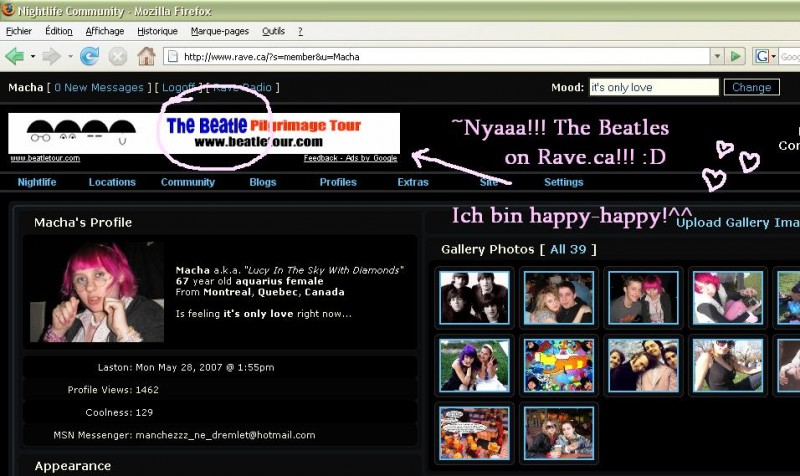Open the Marque-pages menu
The width and height of the screenshot is (800, 476).
(x=219, y=31)
